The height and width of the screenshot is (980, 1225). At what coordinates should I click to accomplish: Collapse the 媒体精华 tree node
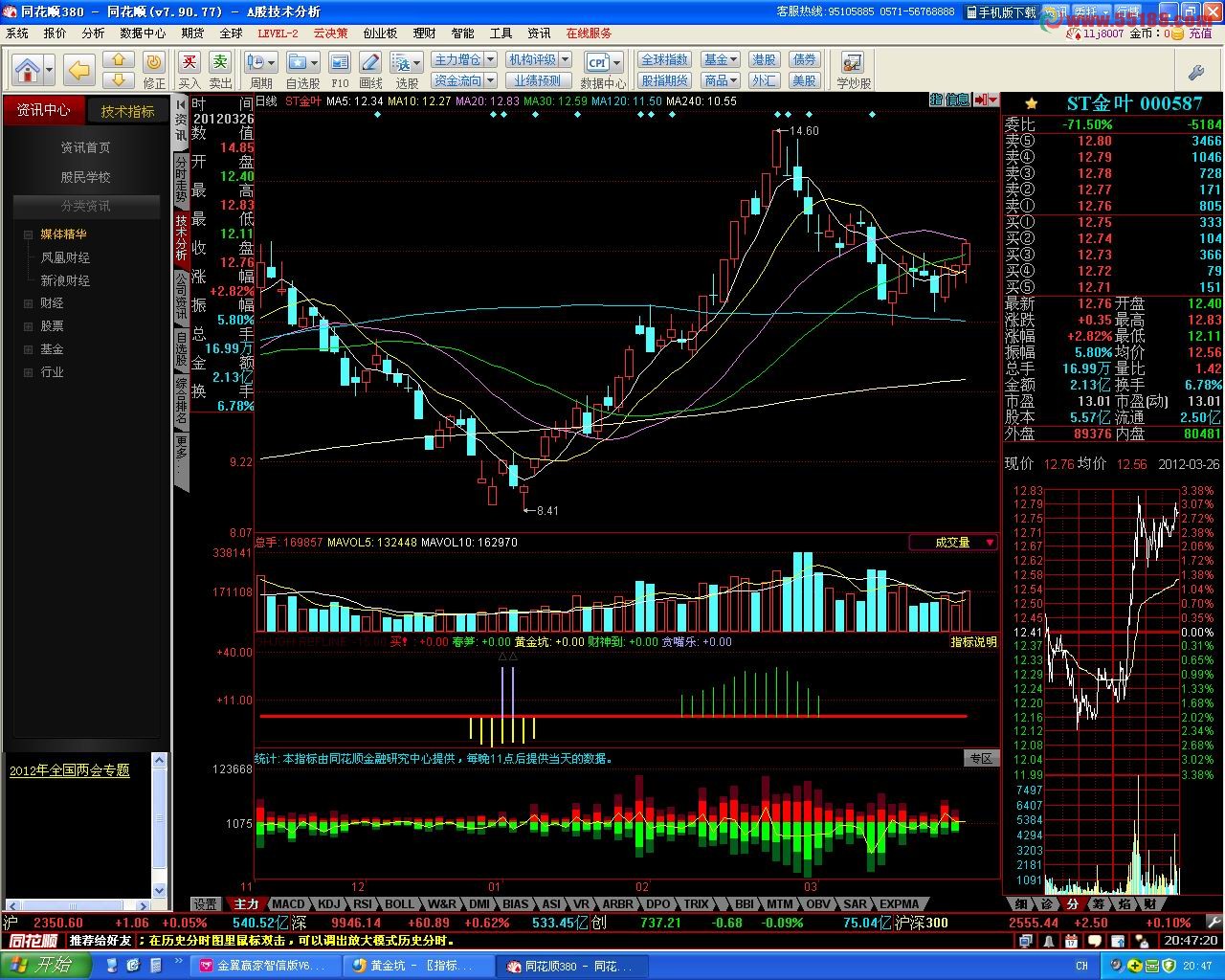tap(29, 234)
